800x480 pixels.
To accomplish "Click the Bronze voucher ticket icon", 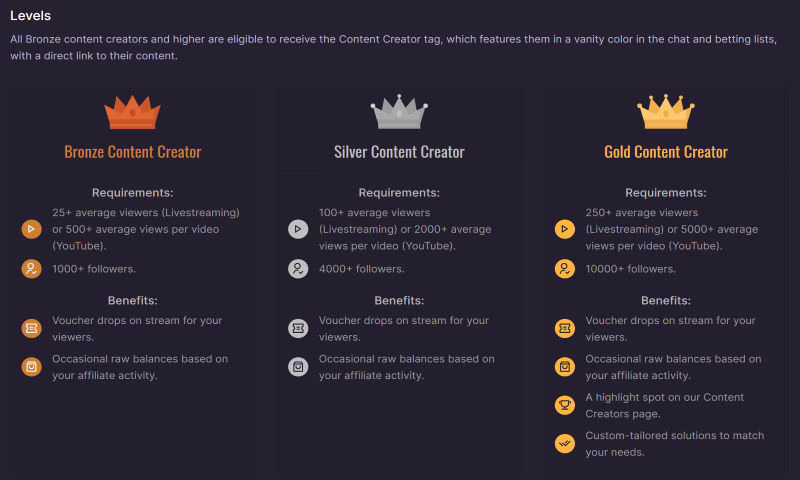I will 32,328.
